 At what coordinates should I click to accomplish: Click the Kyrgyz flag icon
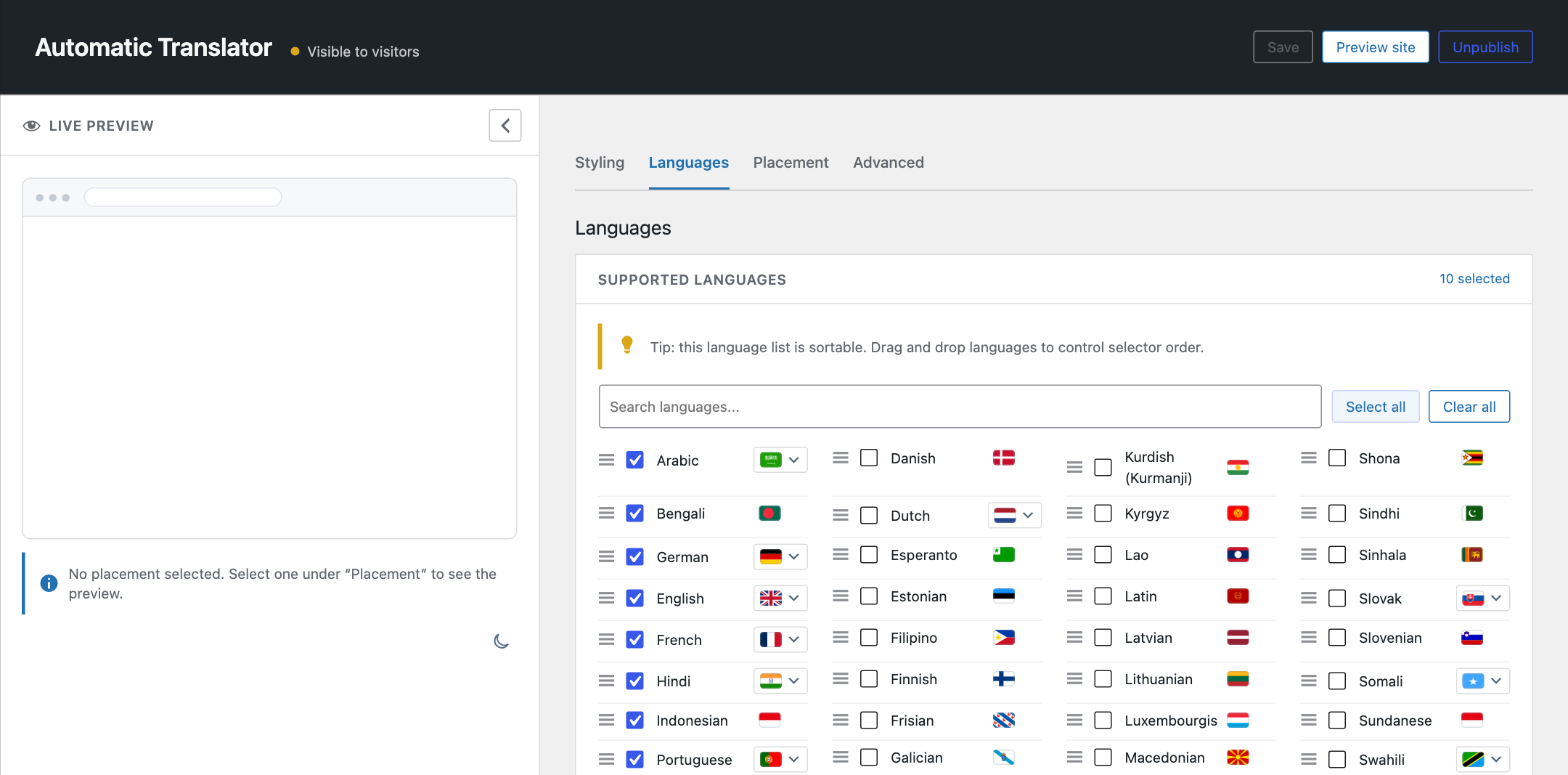pyautogui.click(x=1238, y=514)
